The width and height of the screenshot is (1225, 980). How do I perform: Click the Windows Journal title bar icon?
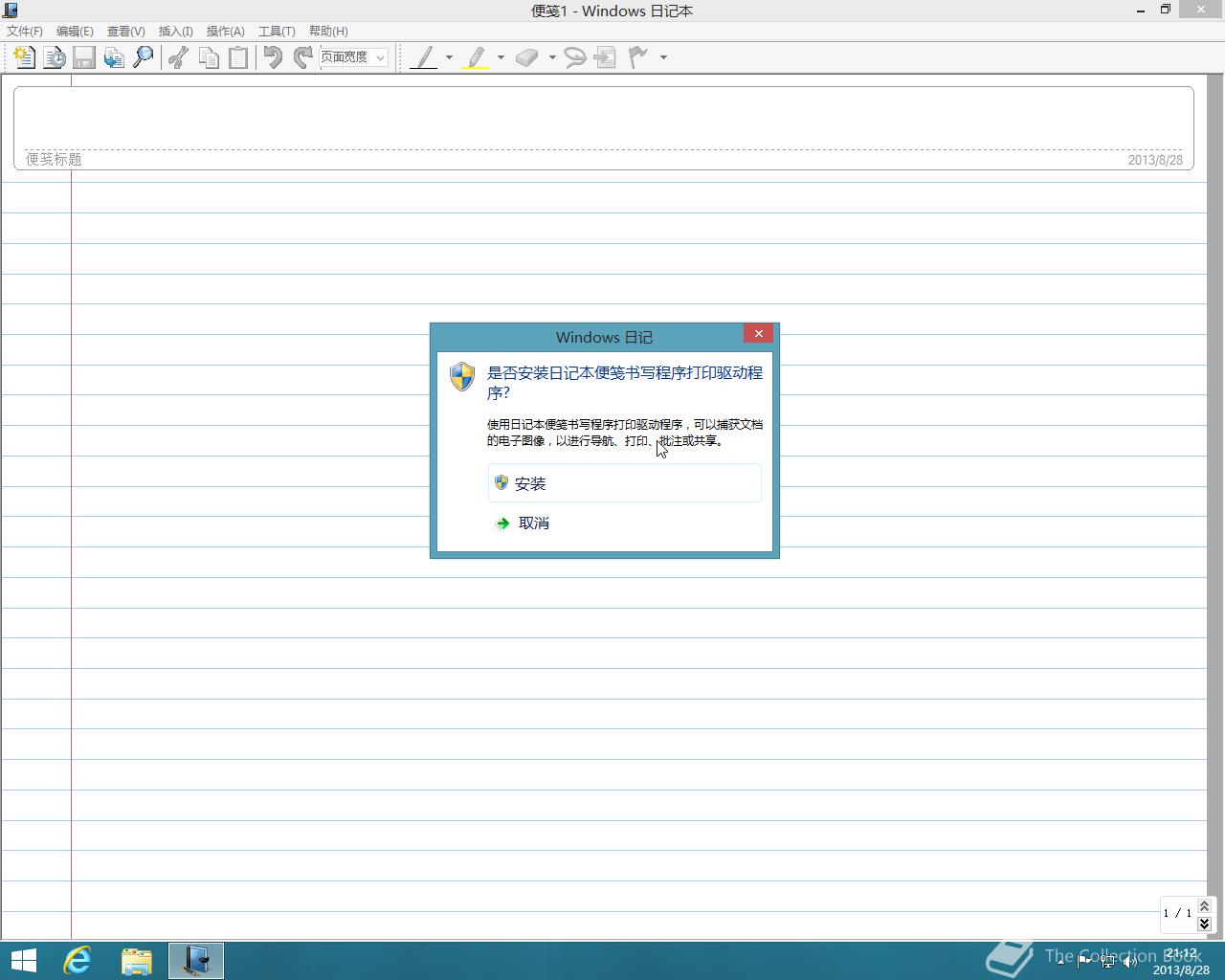point(11,11)
